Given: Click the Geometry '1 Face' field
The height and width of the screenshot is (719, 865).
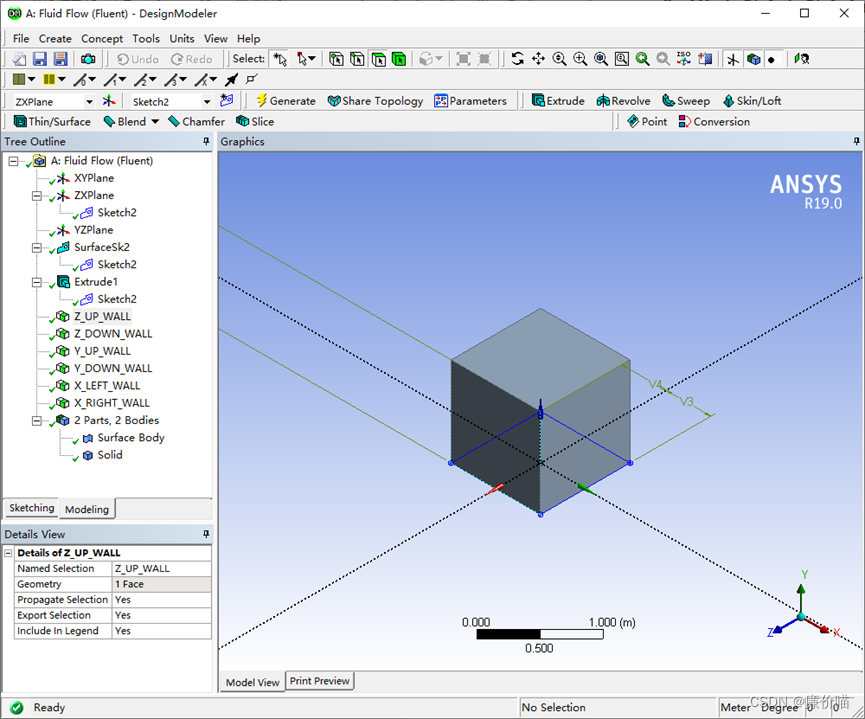Looking at the screenshot, I should (162, 584).
